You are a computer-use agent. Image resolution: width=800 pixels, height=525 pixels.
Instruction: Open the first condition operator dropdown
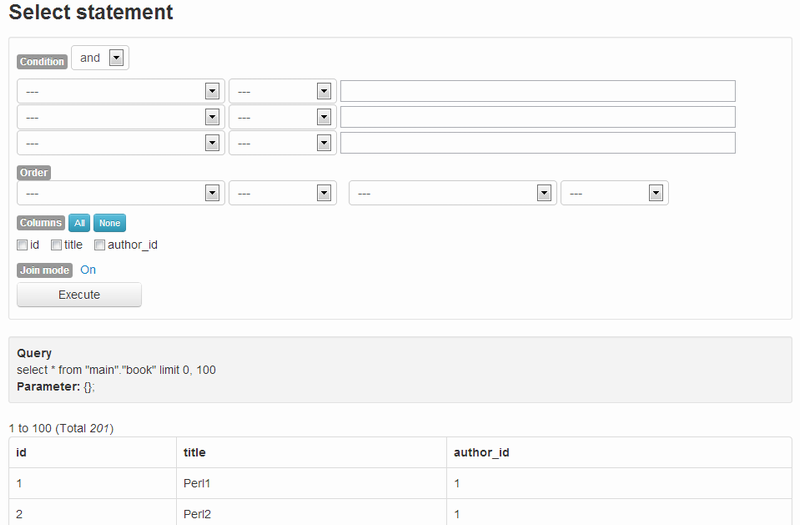click(x=281, y=91)
